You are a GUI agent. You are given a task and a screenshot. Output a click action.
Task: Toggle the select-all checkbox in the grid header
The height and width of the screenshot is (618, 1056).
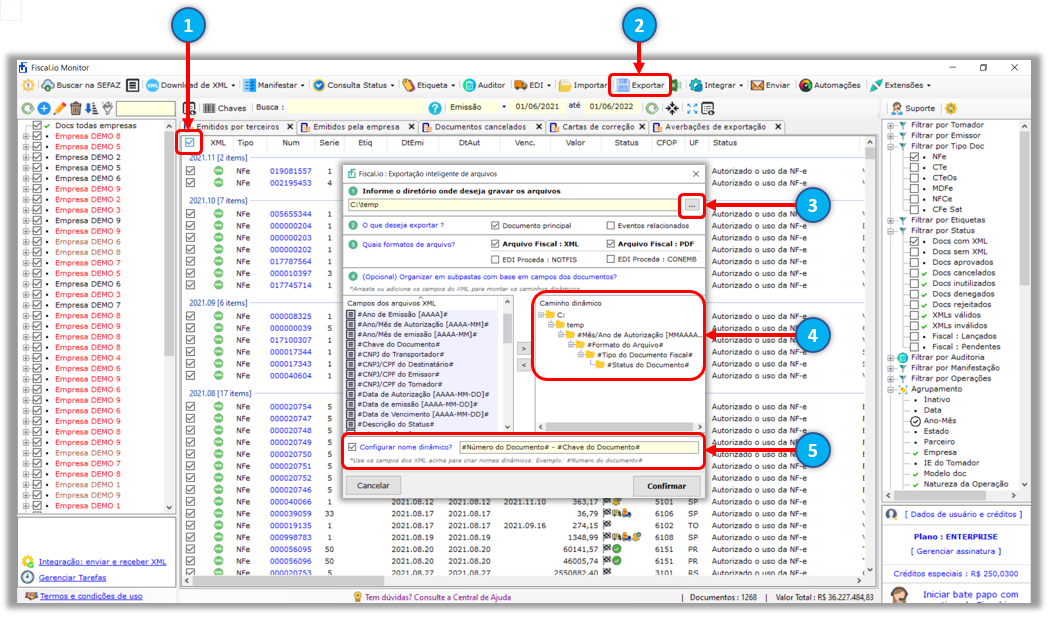tap(190, 143)
